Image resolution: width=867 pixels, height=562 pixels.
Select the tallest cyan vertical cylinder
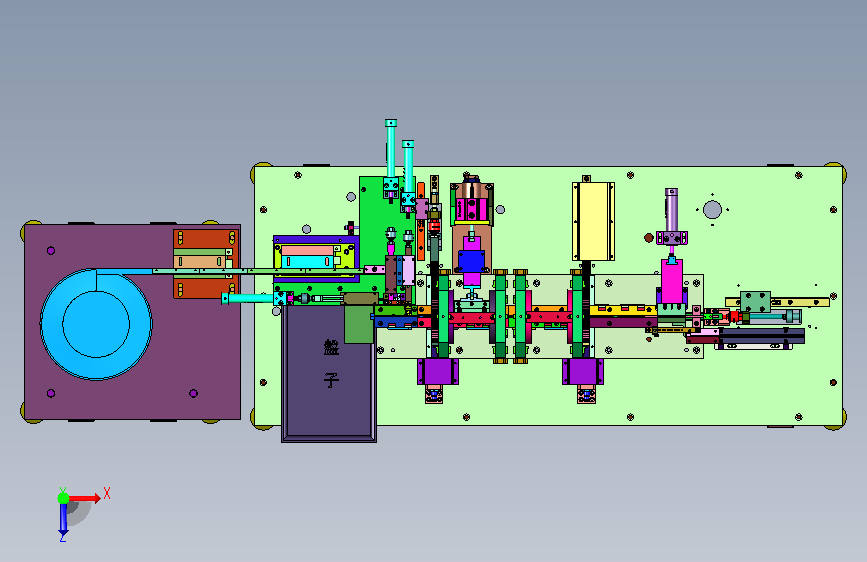391,149
